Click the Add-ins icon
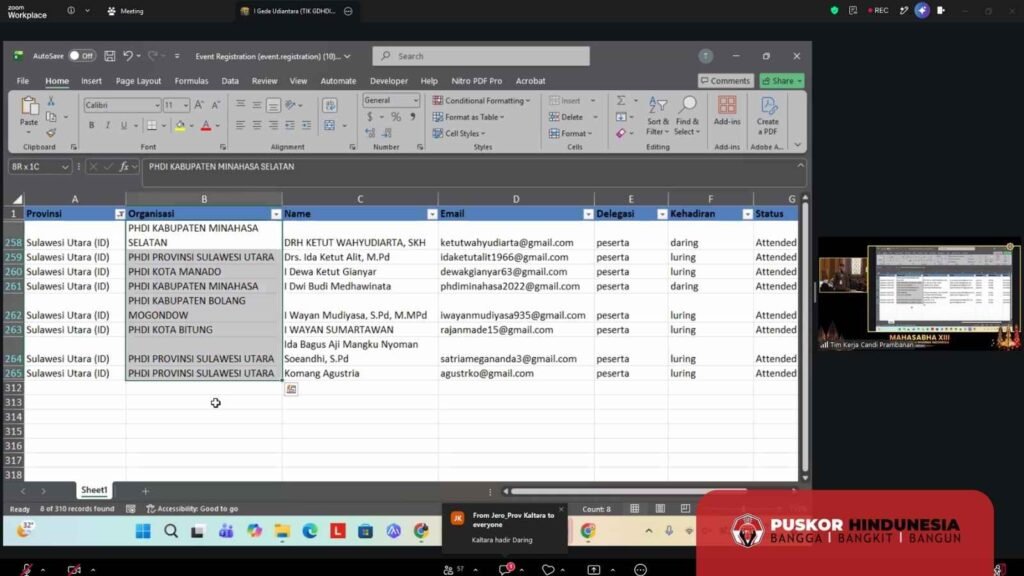Screen dimensions: 1024x576 click(727, 111)
